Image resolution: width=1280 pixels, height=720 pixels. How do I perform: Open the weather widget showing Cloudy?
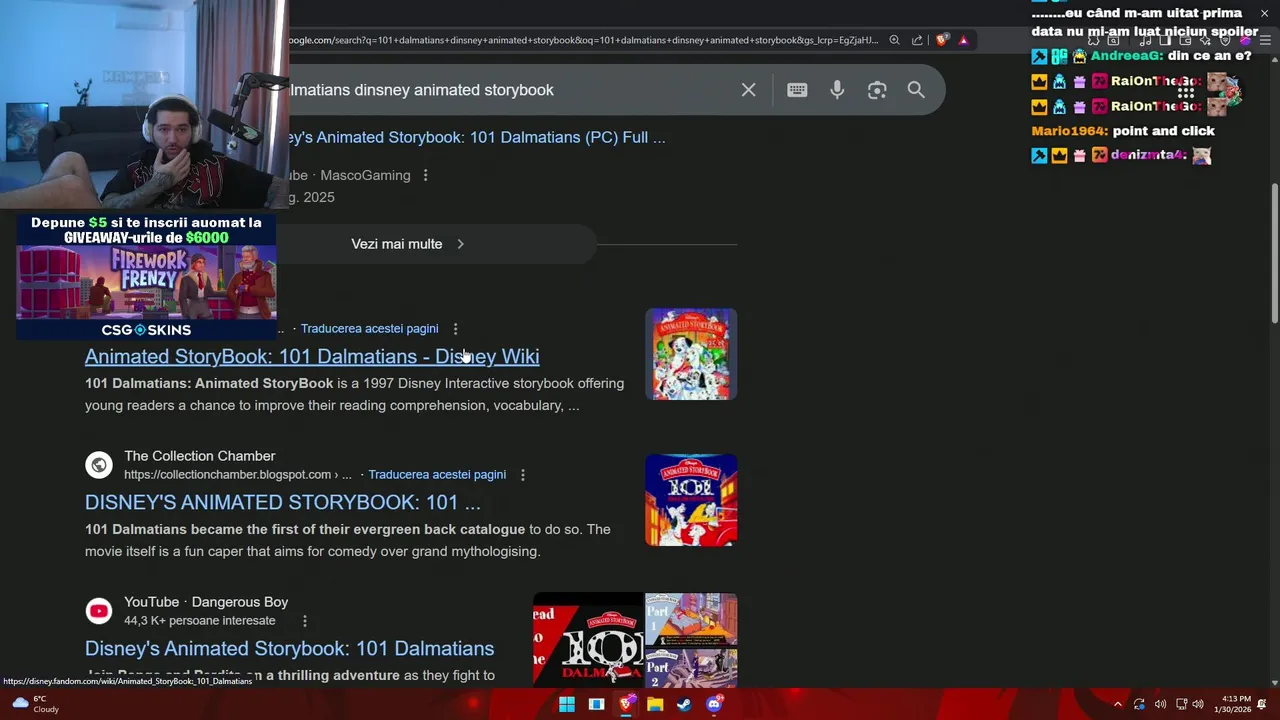pos(34,704)
